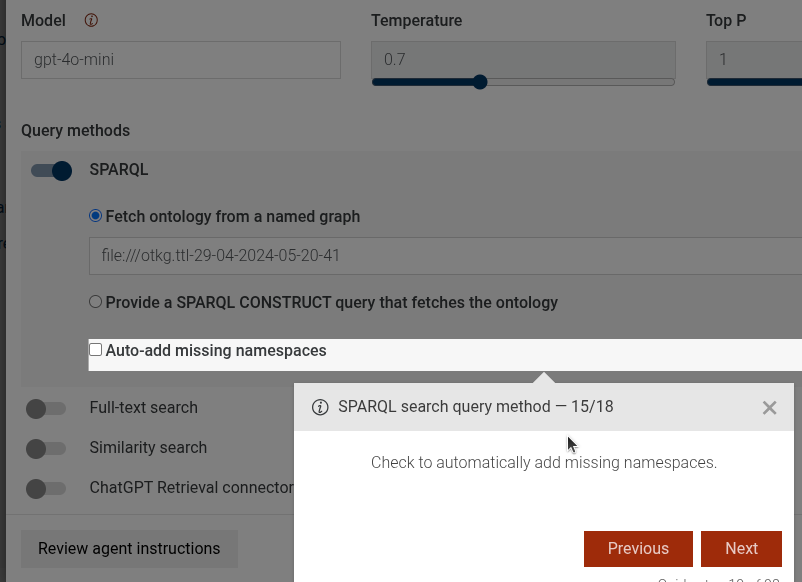Click the Model info icon
This screenshot has width=802, height=582.
point(92,20)
